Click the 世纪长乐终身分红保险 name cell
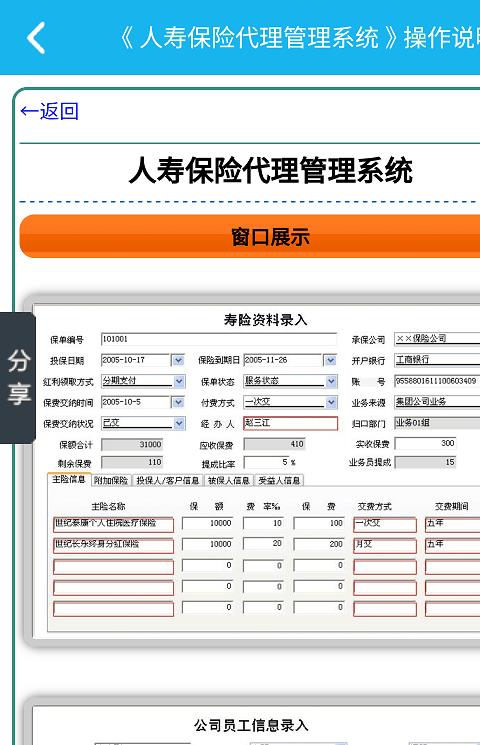480x745 pixels. point(114,545)
